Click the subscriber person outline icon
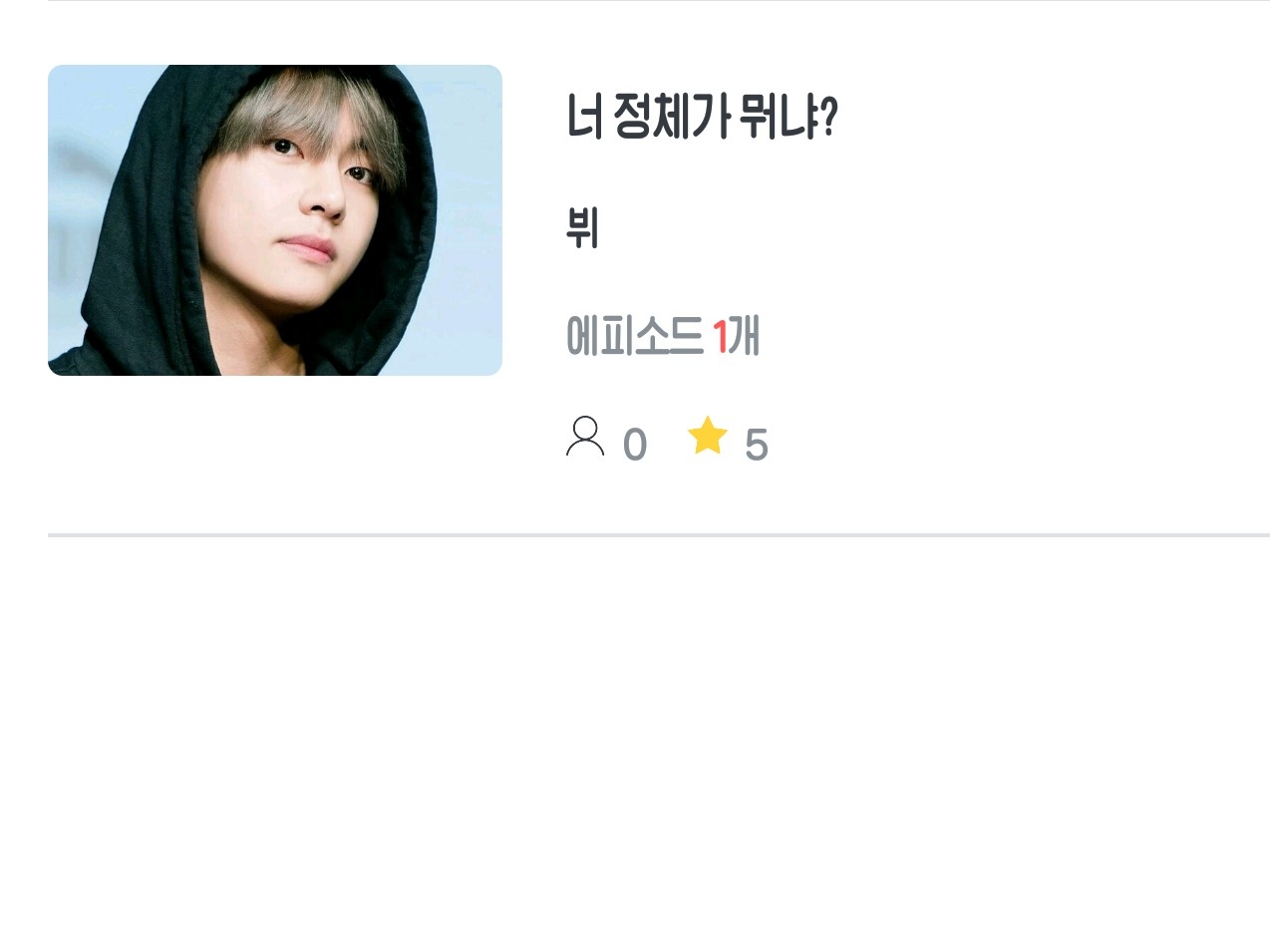This screenshot has width=1270, height=952. tap(585, 437)
